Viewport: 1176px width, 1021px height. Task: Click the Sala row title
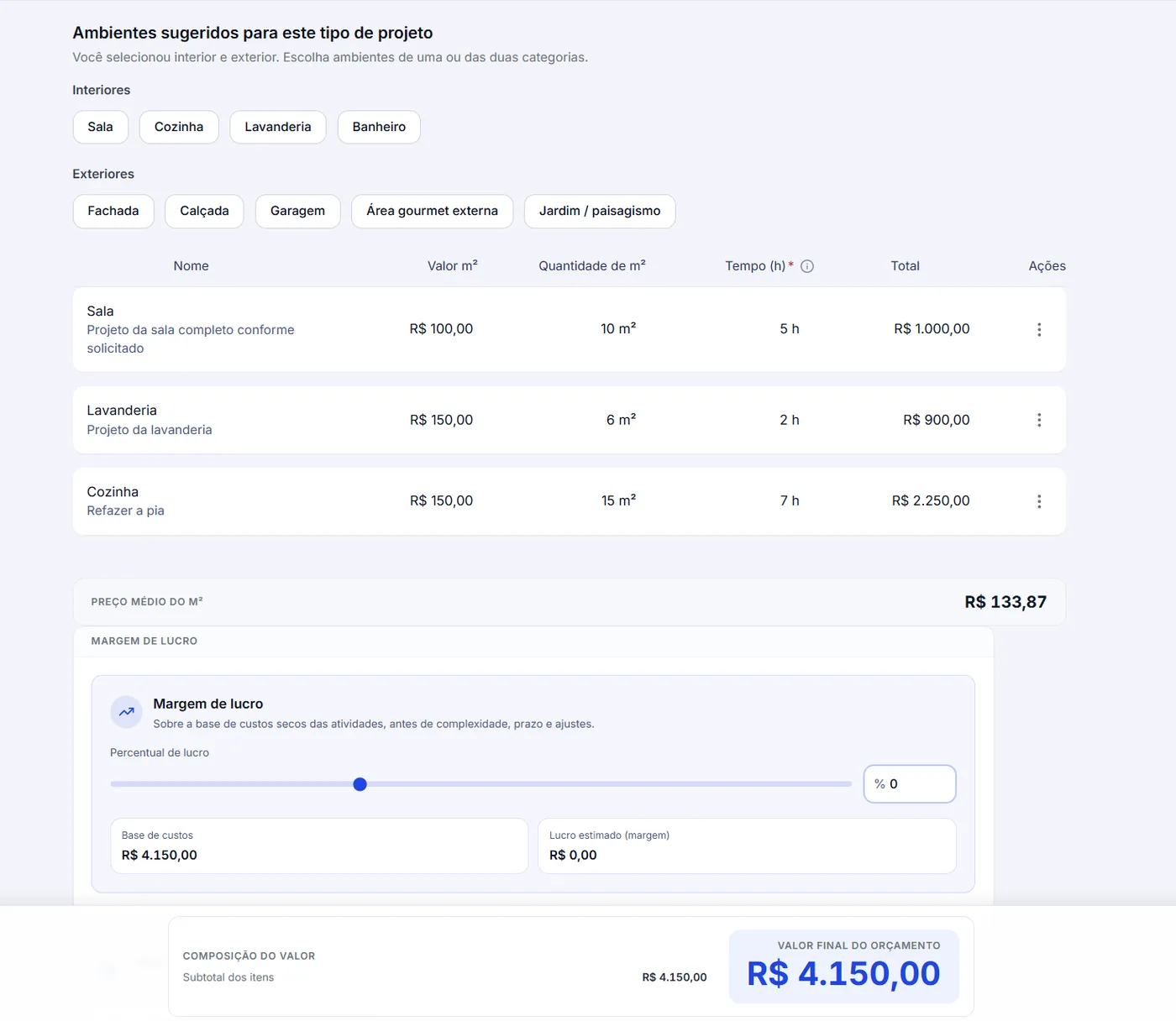pyautogui.click(x=100, y=312)
